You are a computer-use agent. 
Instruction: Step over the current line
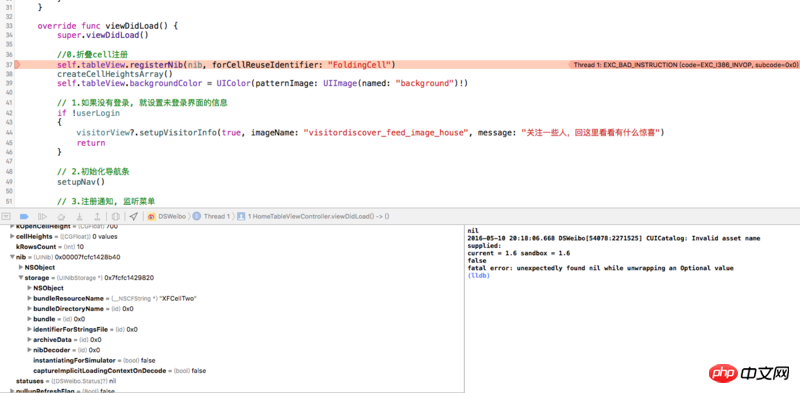pos(61,216)
